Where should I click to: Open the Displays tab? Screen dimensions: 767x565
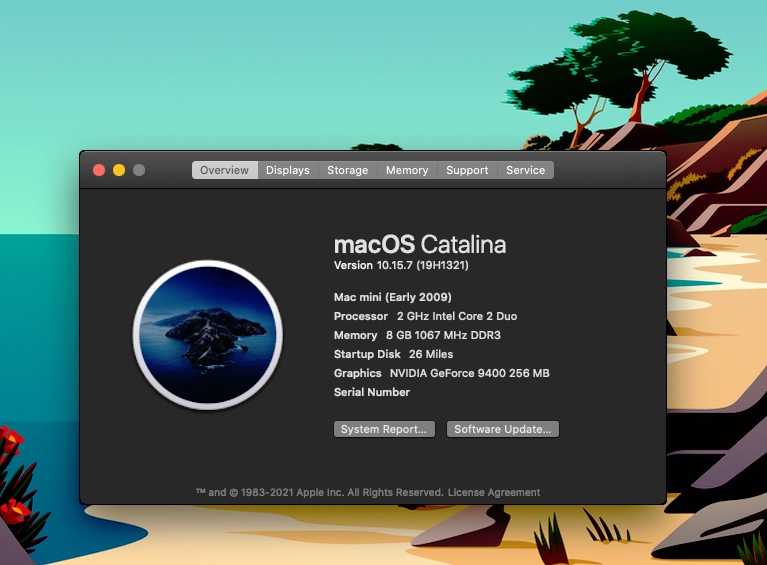(x=288, y=170)
